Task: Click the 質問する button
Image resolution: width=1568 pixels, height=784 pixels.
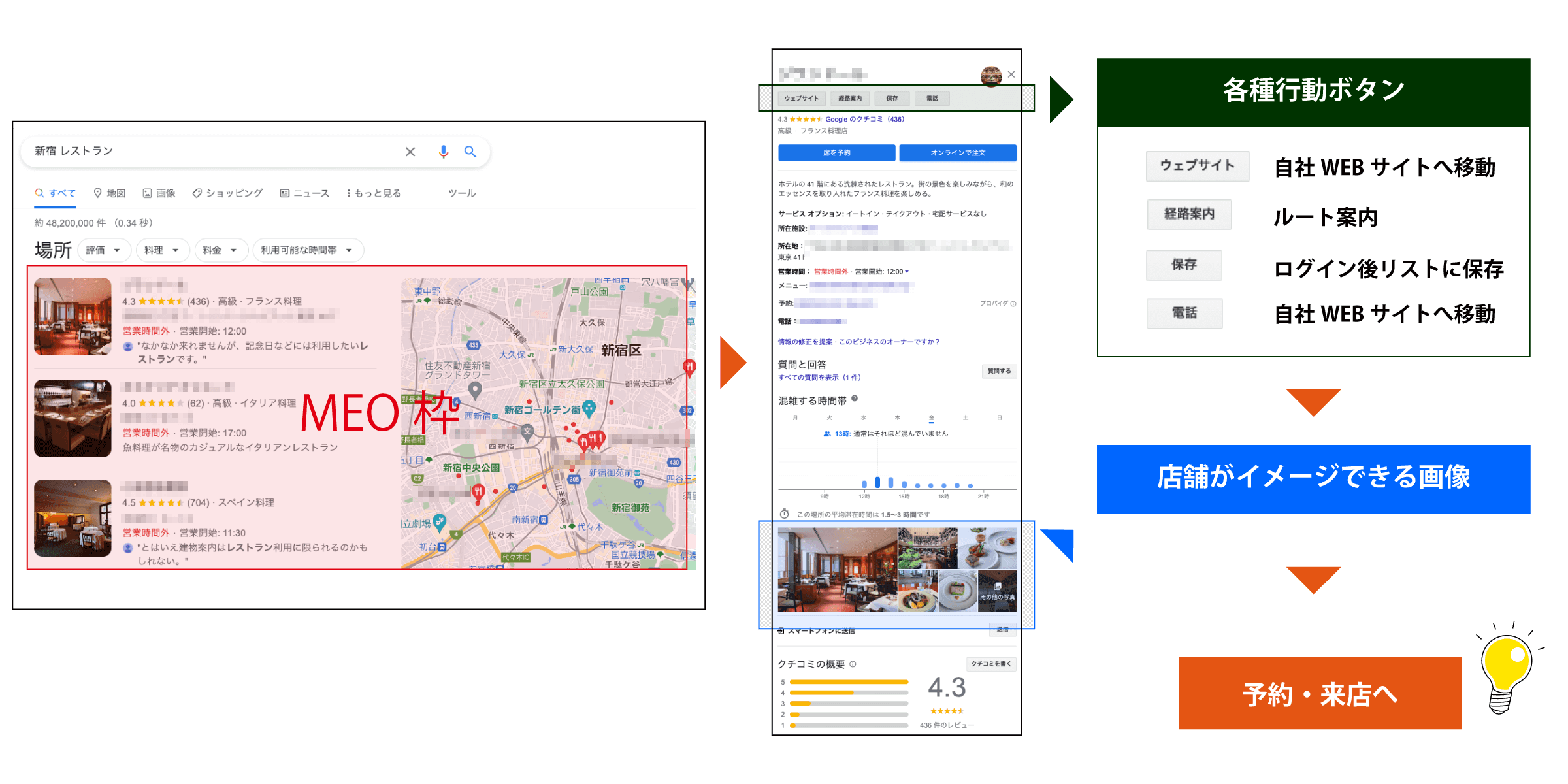Action: (x=999, y=371)
